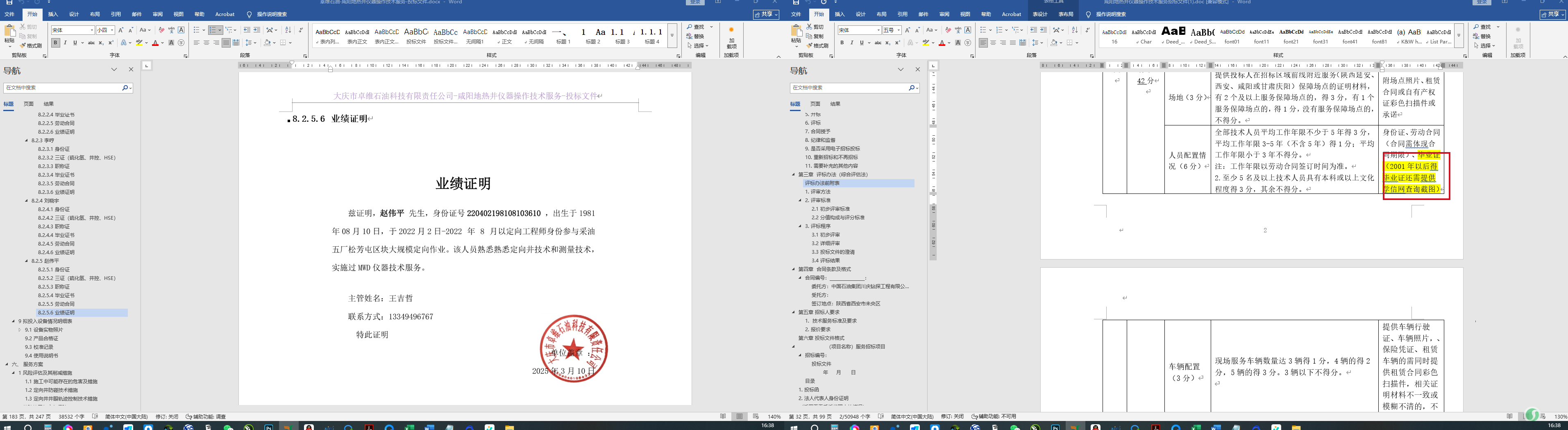Toggle Bold in right Word window
Image resolution: width=1568 pixels, height=430 pixels.
click(842, 43)
